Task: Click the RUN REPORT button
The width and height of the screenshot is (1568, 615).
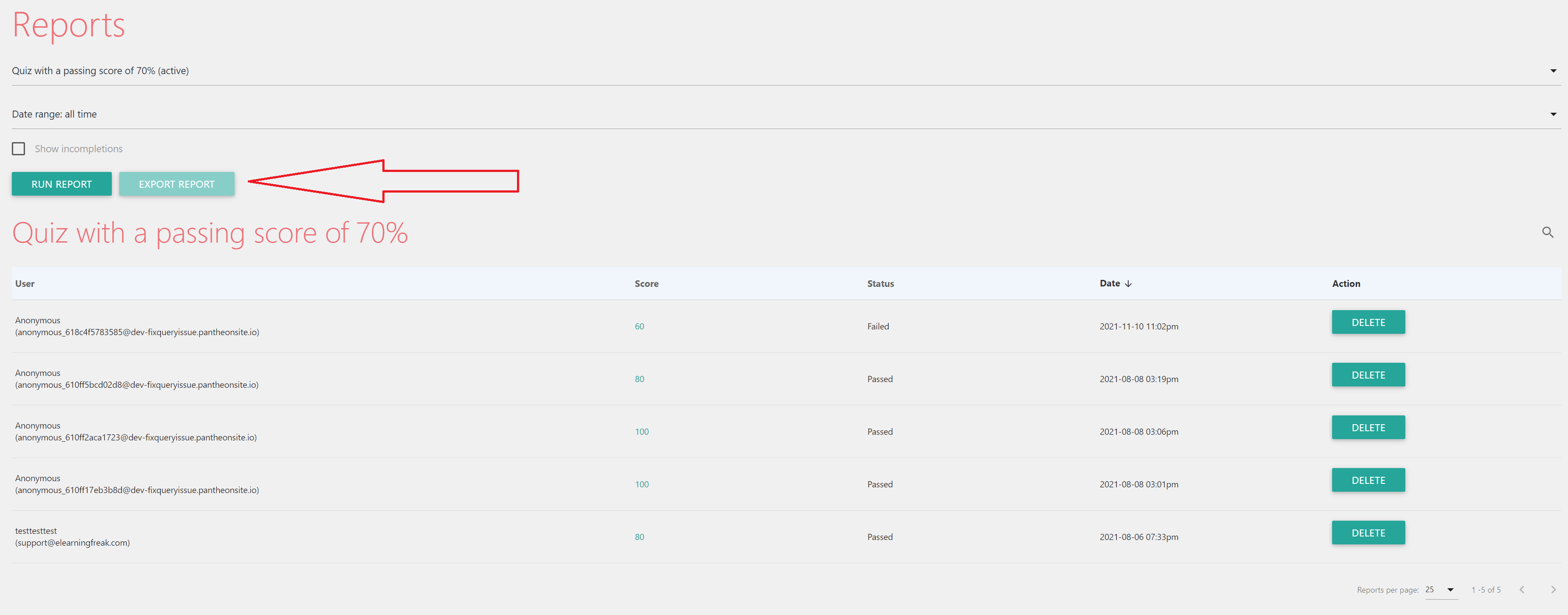Action: pos(61,184)
